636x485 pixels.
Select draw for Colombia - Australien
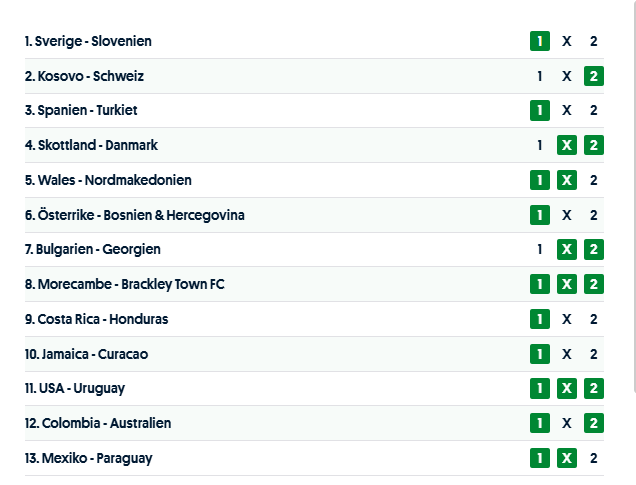pyautogui.click(x=567, y=423)
